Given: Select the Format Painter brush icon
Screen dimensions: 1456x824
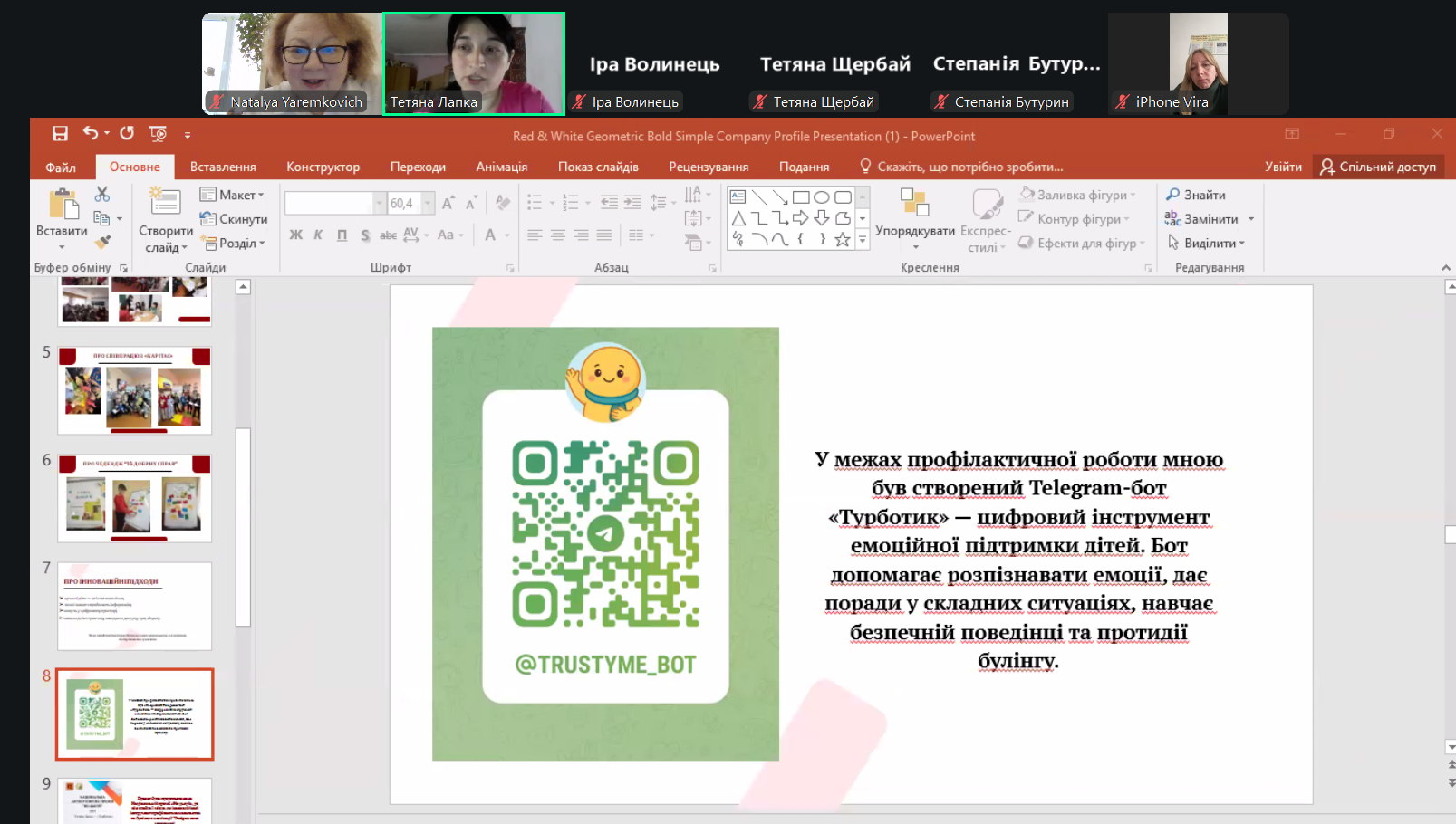Looking at the screenshot, I should pos(102,243).
